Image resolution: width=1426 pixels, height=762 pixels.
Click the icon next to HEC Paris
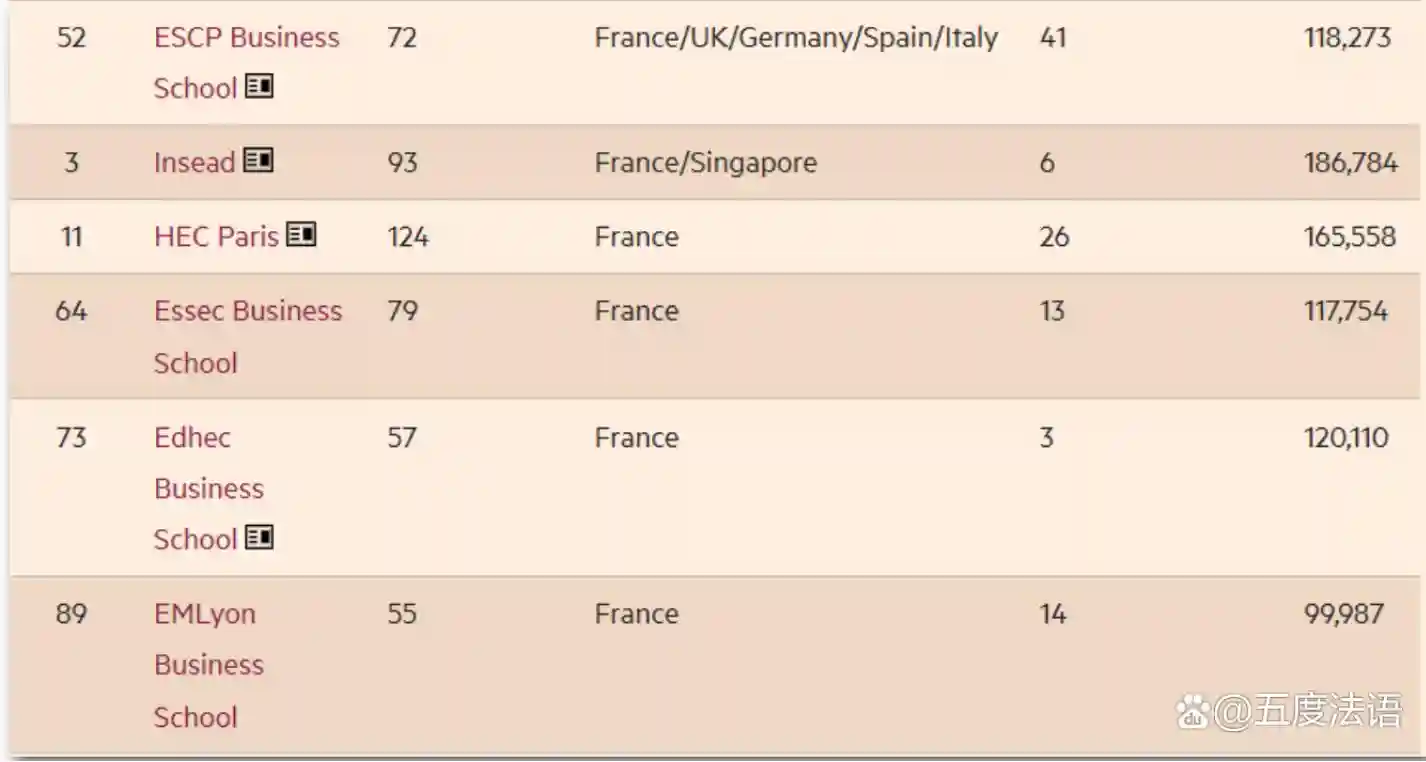coord(301,234)
